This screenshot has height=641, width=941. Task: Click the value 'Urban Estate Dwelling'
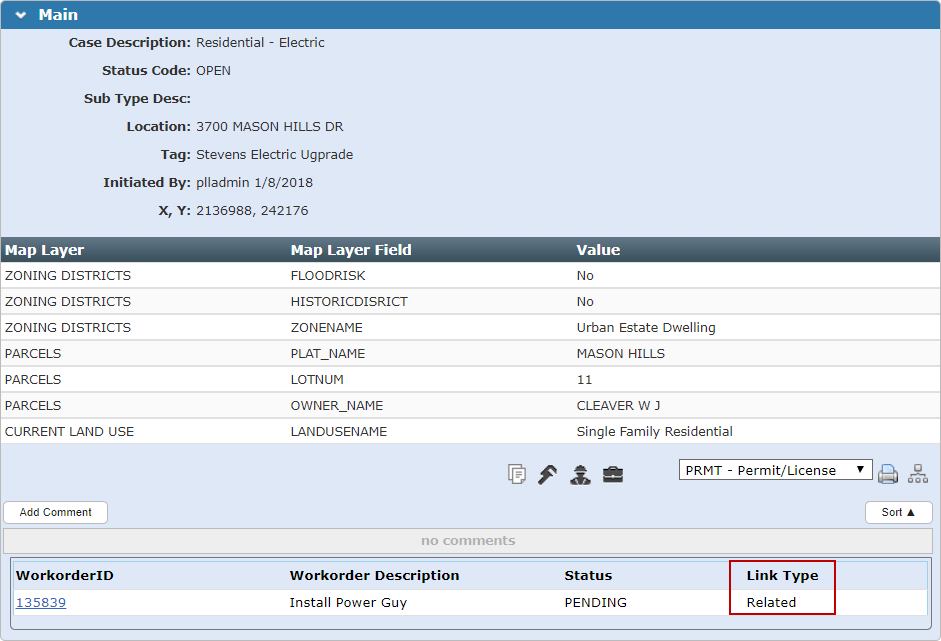click(646, 328)
